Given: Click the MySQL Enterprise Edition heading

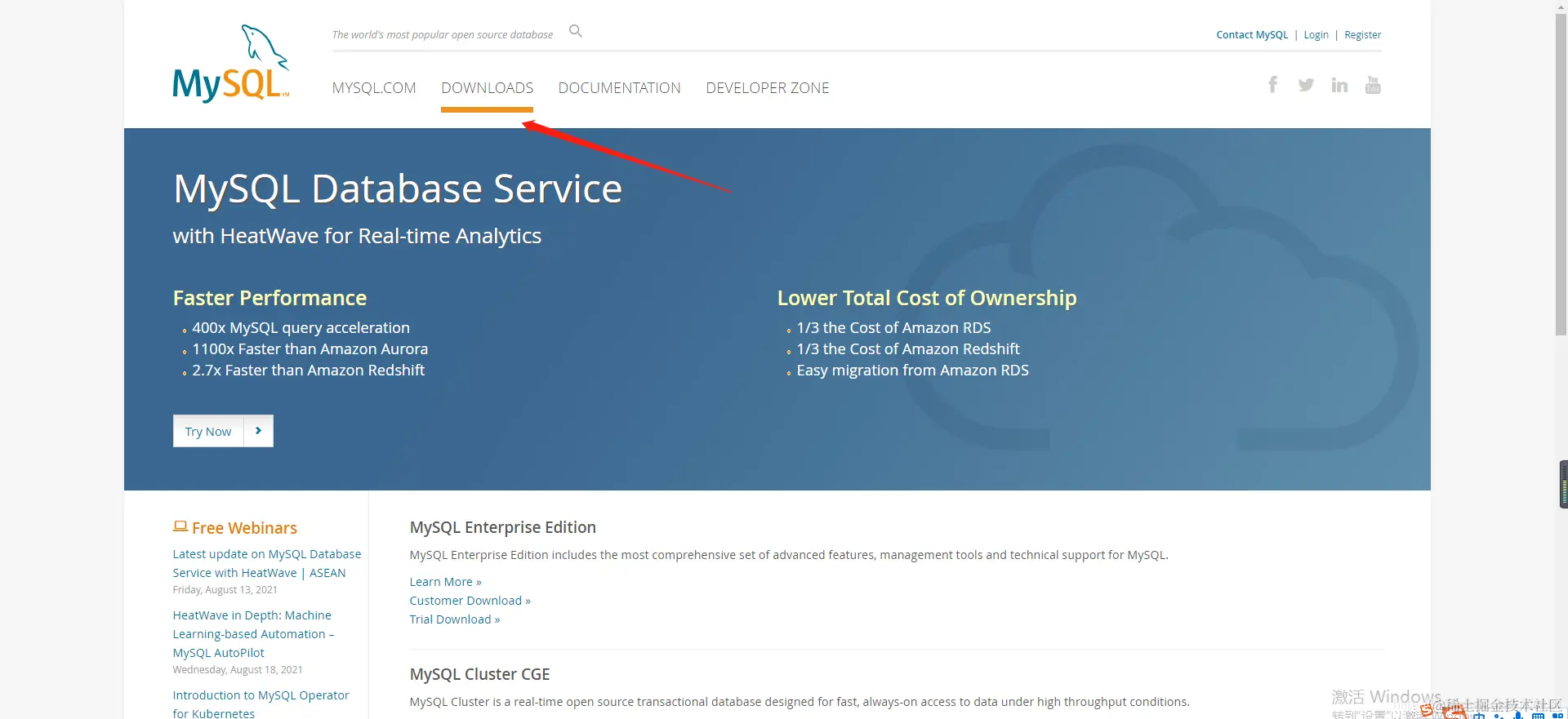Looking at the screenshot, I should [503, 527].
